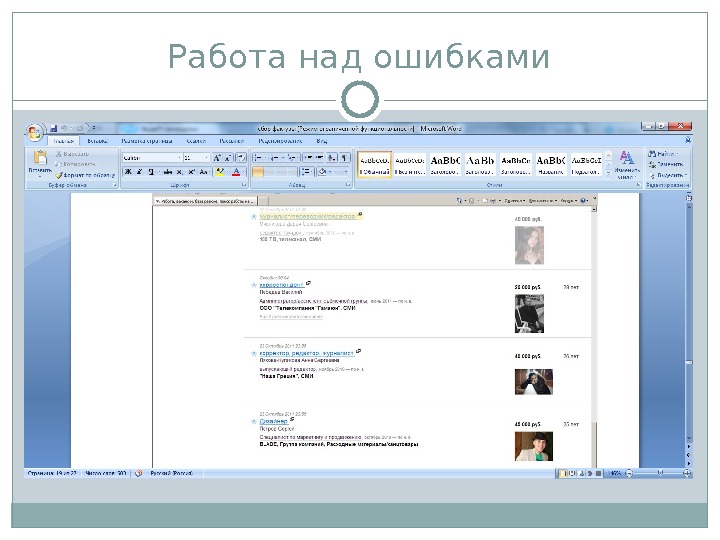Open the Home (Главная) ribbon tab
Viewport: 720px width, 540px height.
pos(63,141)
